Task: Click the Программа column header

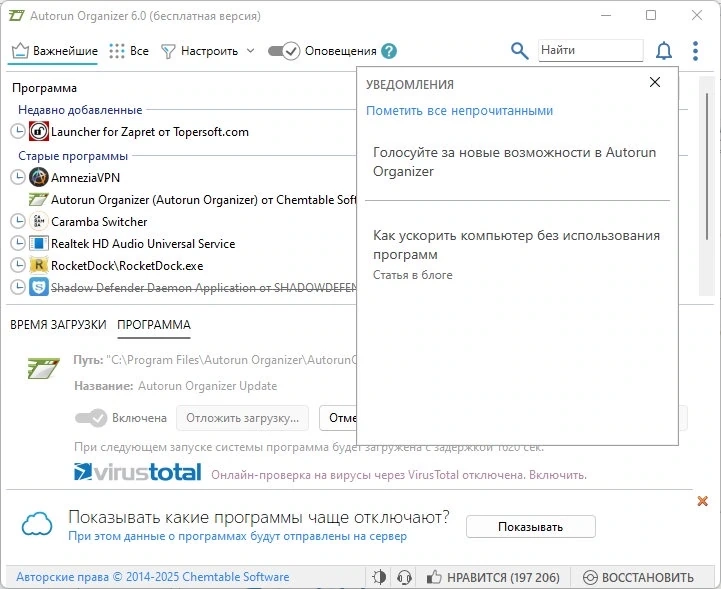Action: pyautogui.click(x=44, y=88)
